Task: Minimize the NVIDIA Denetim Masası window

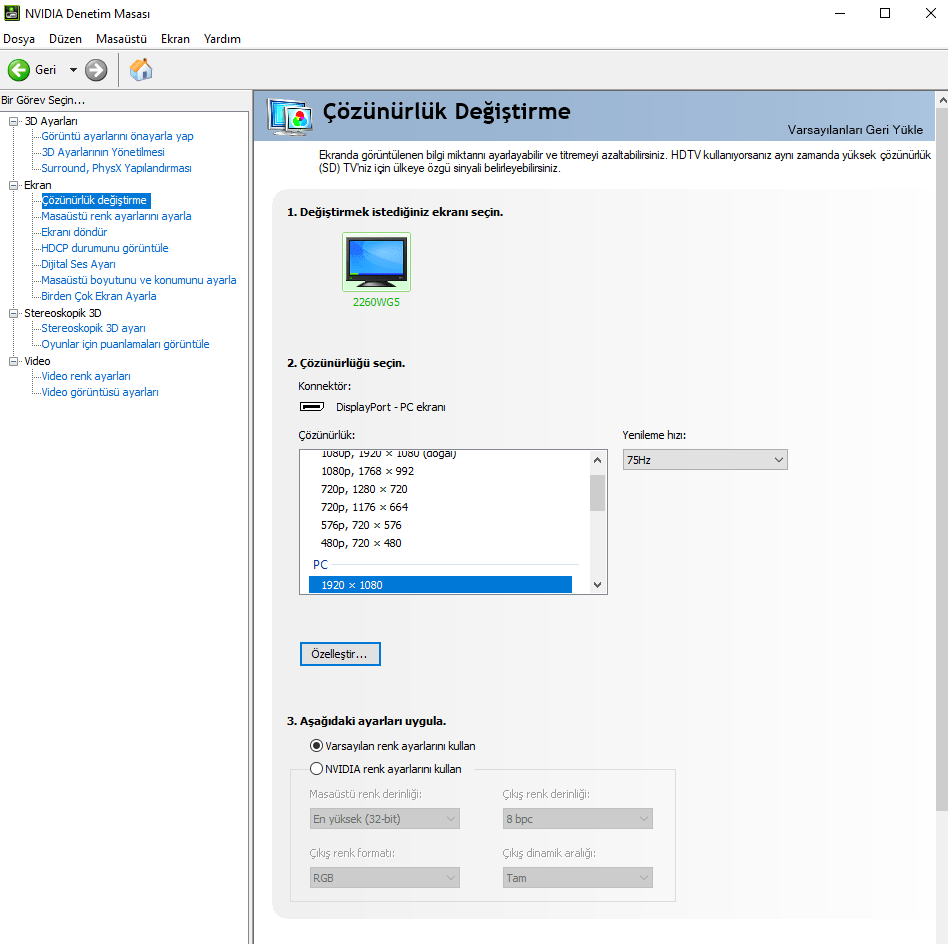Action: coord(840,13)
